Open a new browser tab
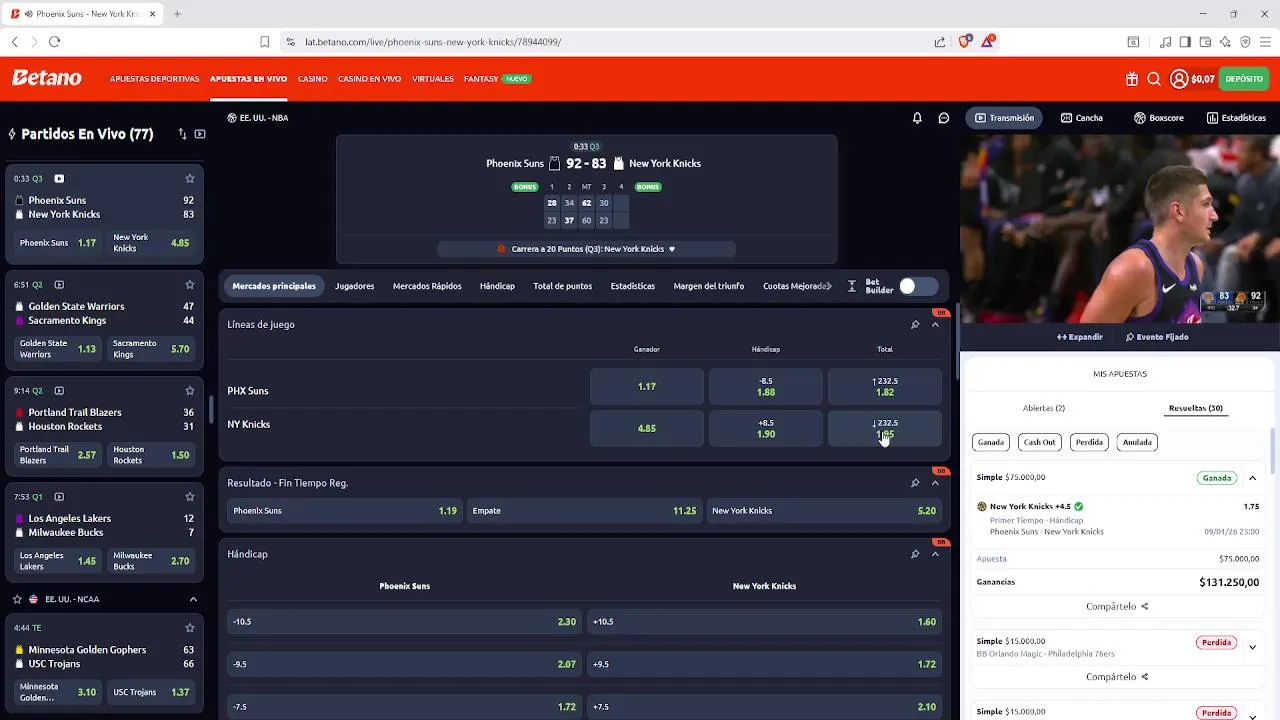The width and height of the screenshot is (1280, 720). (177, 14)
